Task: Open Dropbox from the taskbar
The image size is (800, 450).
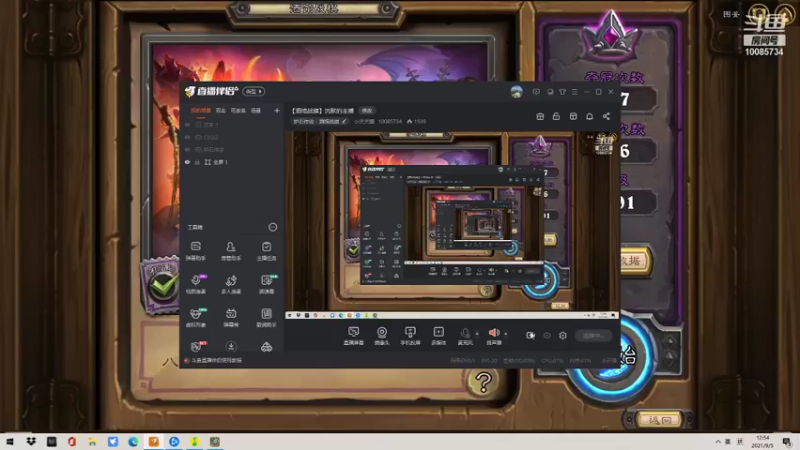Action: (x=31, y=441)
